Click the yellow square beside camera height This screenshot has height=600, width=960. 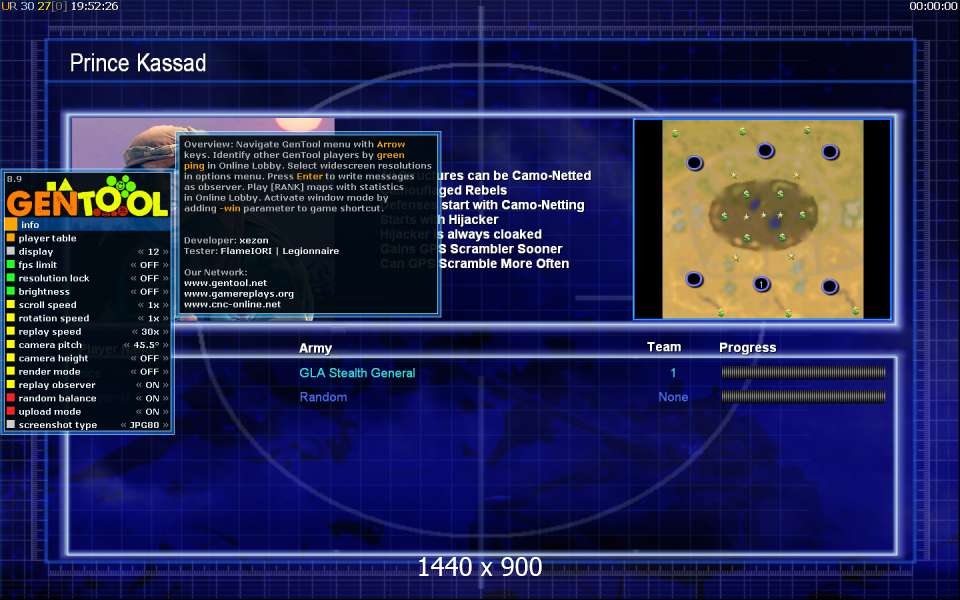tap(10, 358)
